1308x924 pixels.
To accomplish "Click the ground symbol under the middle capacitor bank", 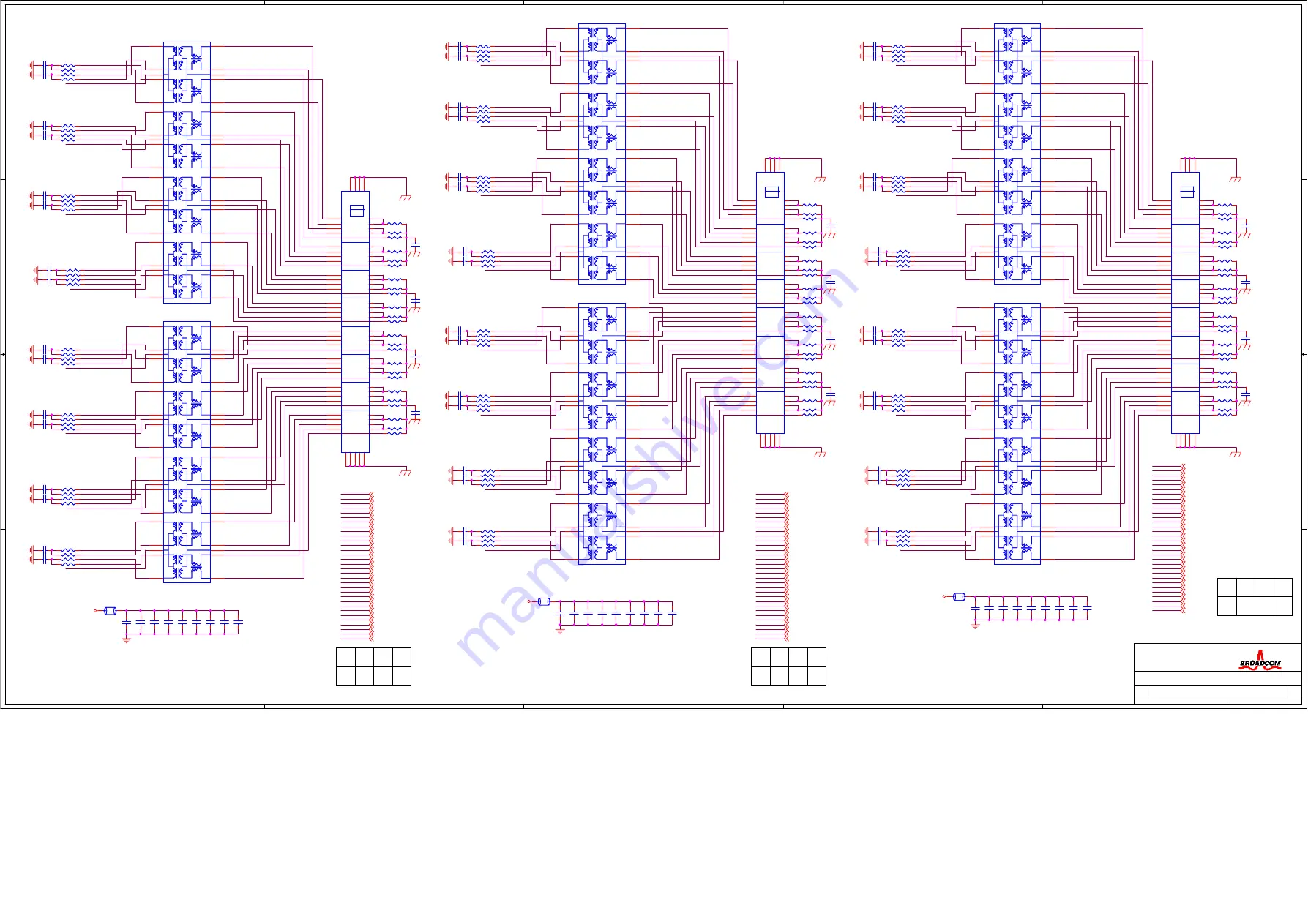I will point(560,630).
